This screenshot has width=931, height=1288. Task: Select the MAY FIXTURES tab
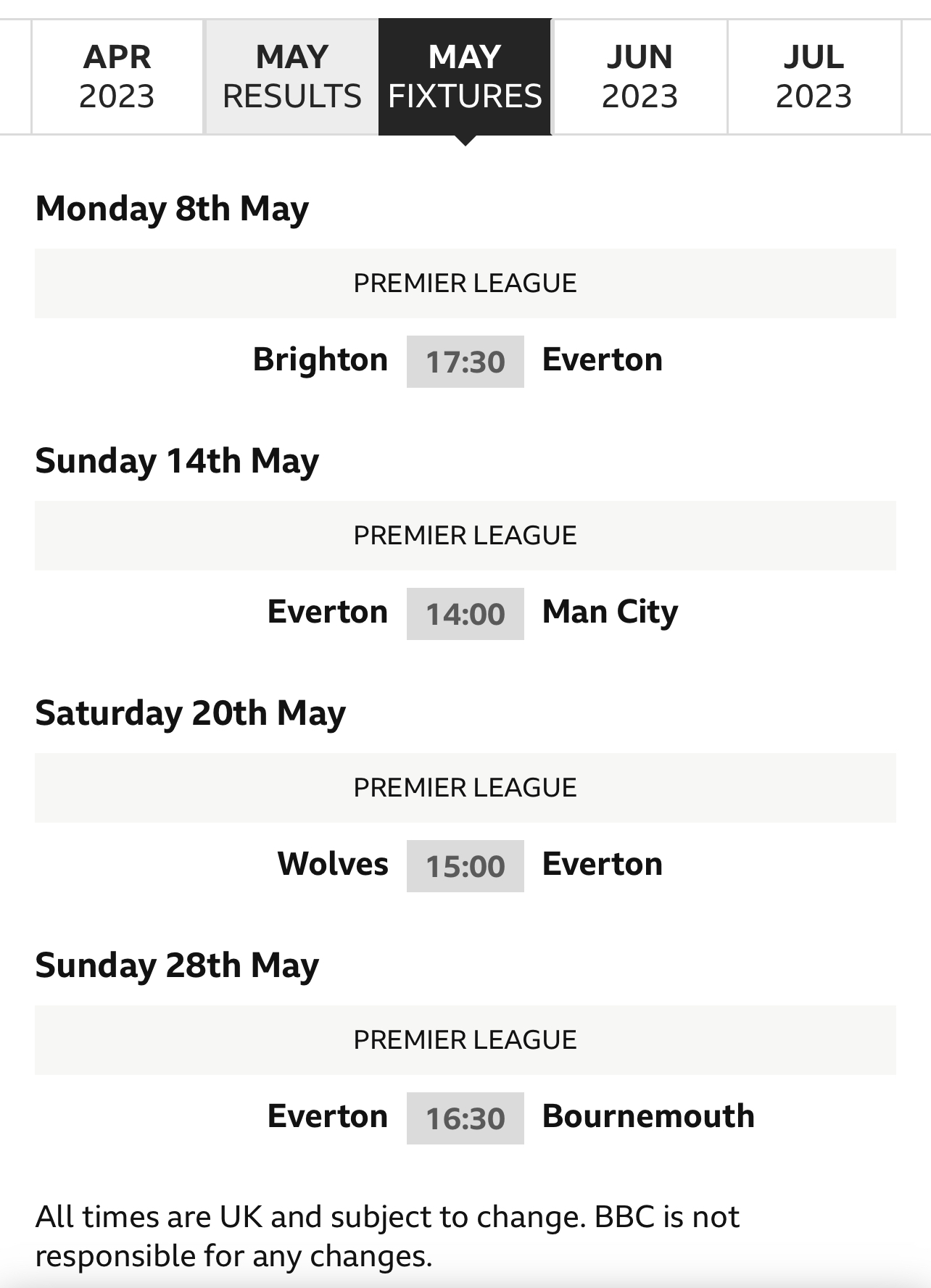tap(465, 77)
